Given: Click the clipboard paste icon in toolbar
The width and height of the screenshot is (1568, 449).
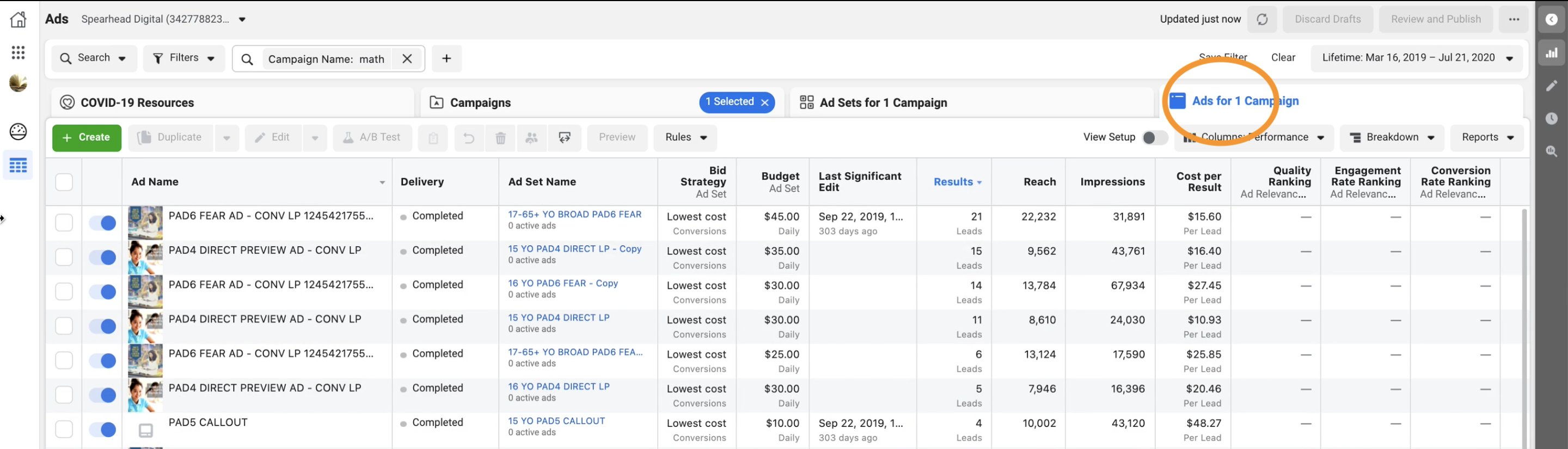Looking at the screenshot, I should pyautogui.click(x=433, y=138).
